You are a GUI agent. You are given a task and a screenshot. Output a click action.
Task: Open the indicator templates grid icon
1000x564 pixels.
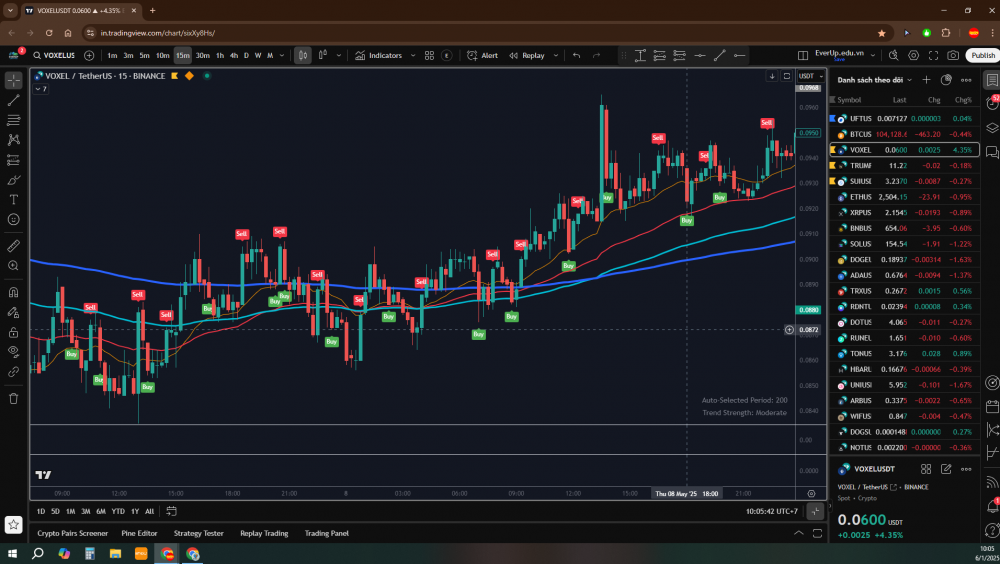[x=429, y=56]
